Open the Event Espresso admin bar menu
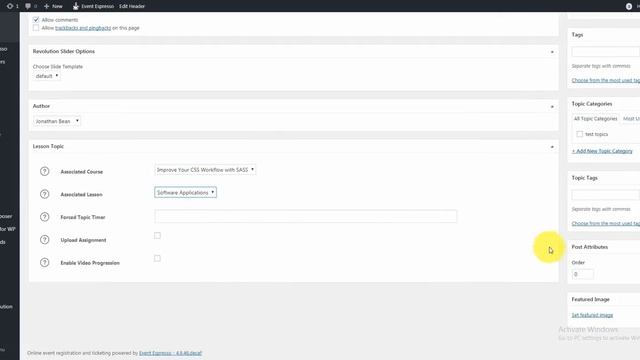 (x=93, y=6)
